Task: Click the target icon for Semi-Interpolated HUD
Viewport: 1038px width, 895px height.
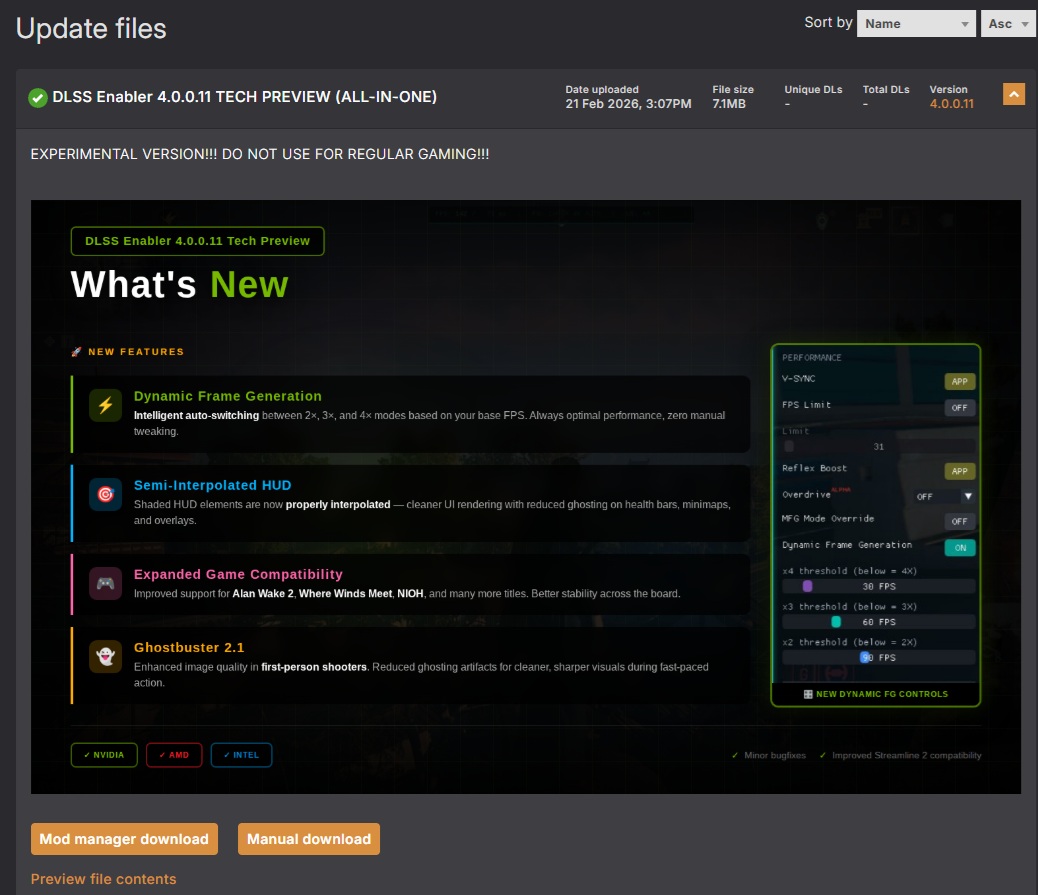Action: [105, 495]
